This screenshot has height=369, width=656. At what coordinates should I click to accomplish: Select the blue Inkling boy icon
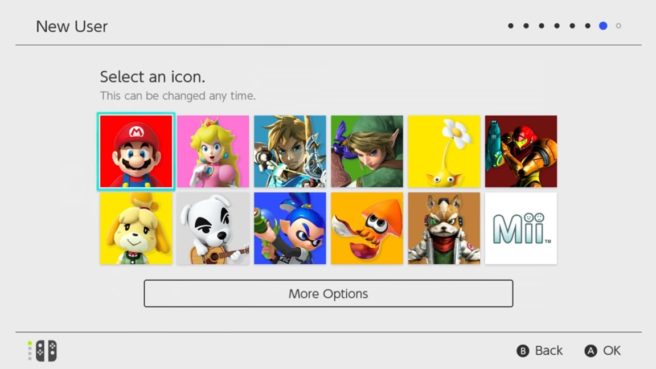[290, 228]
